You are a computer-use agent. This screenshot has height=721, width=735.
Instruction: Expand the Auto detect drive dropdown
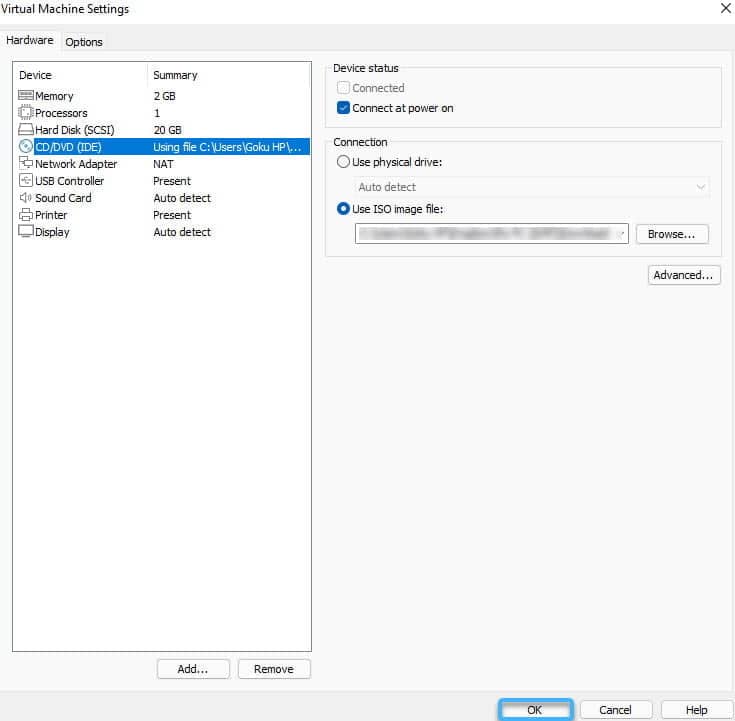699,187
